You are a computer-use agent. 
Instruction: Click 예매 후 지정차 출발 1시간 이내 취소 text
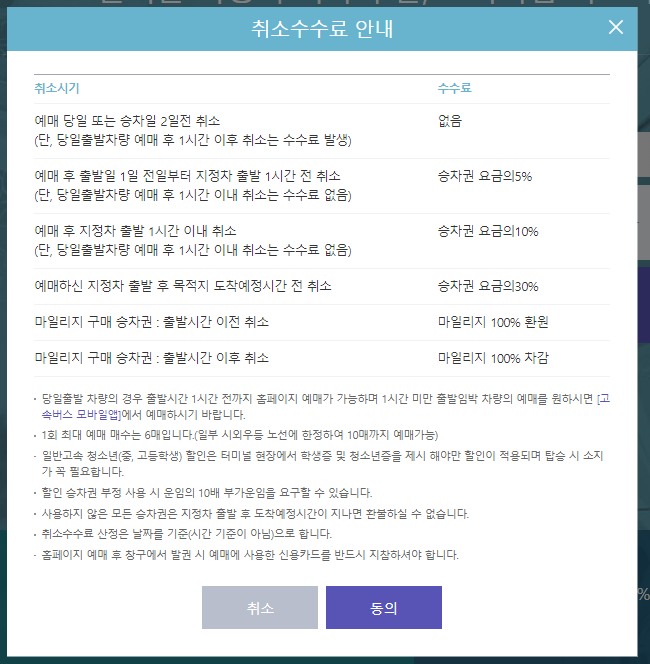point(135,231)
